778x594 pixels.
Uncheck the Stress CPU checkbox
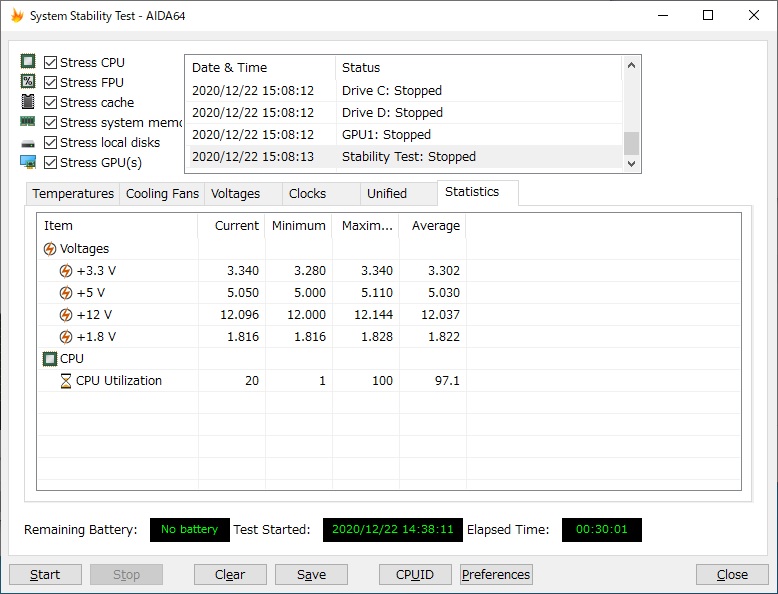(51, 62)
